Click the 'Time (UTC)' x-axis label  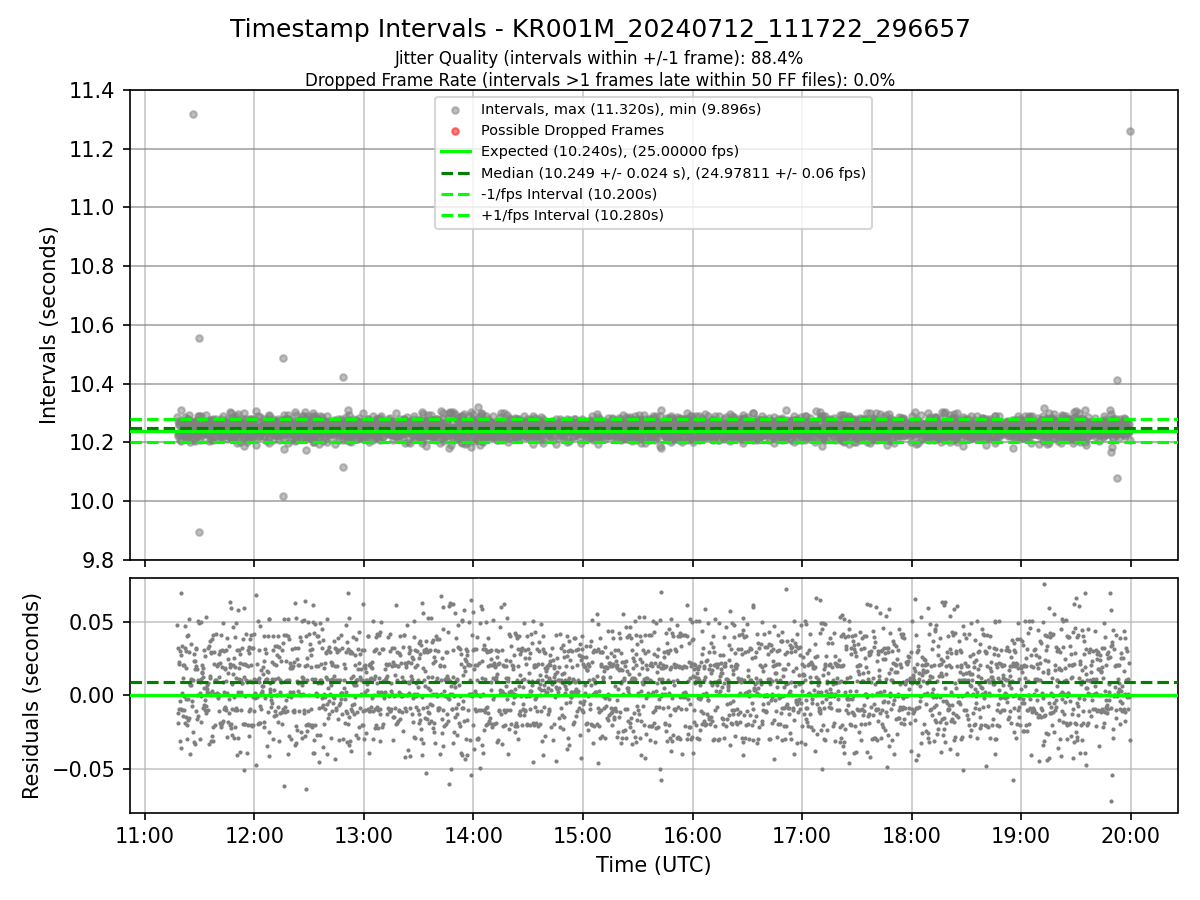coord(654,865)
